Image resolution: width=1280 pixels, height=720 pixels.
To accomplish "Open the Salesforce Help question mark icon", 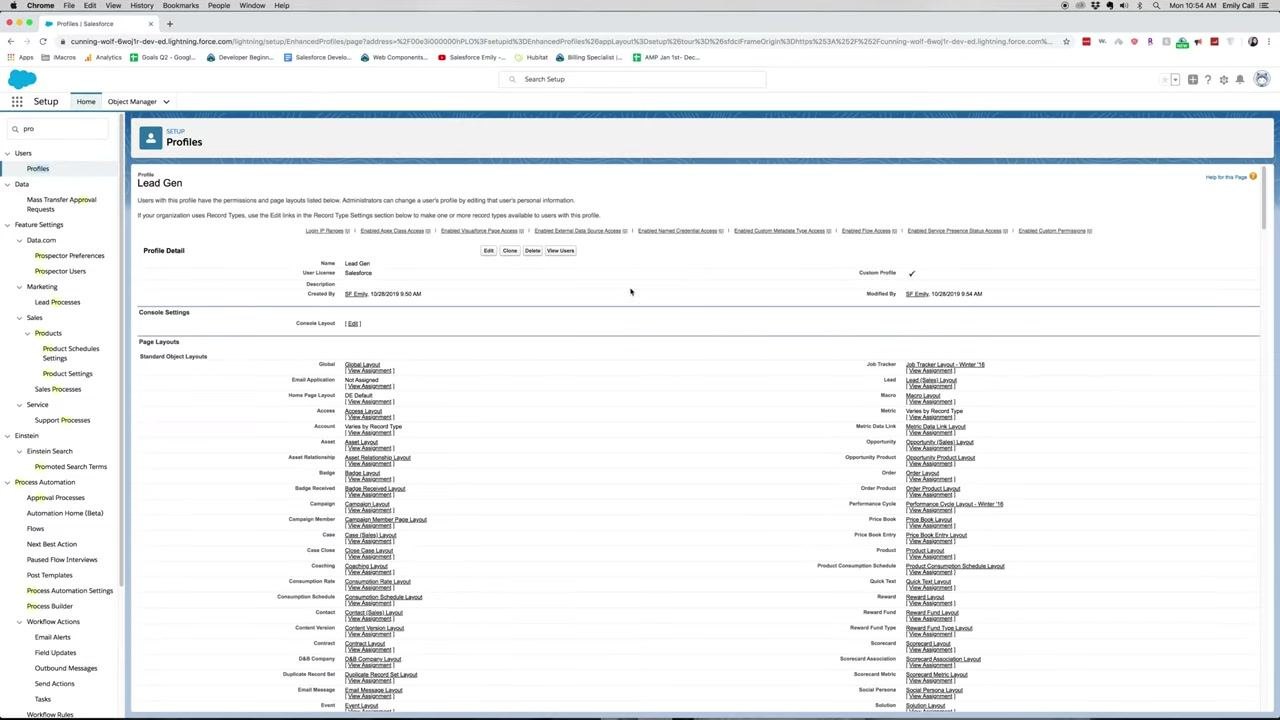I will 1208,79.
